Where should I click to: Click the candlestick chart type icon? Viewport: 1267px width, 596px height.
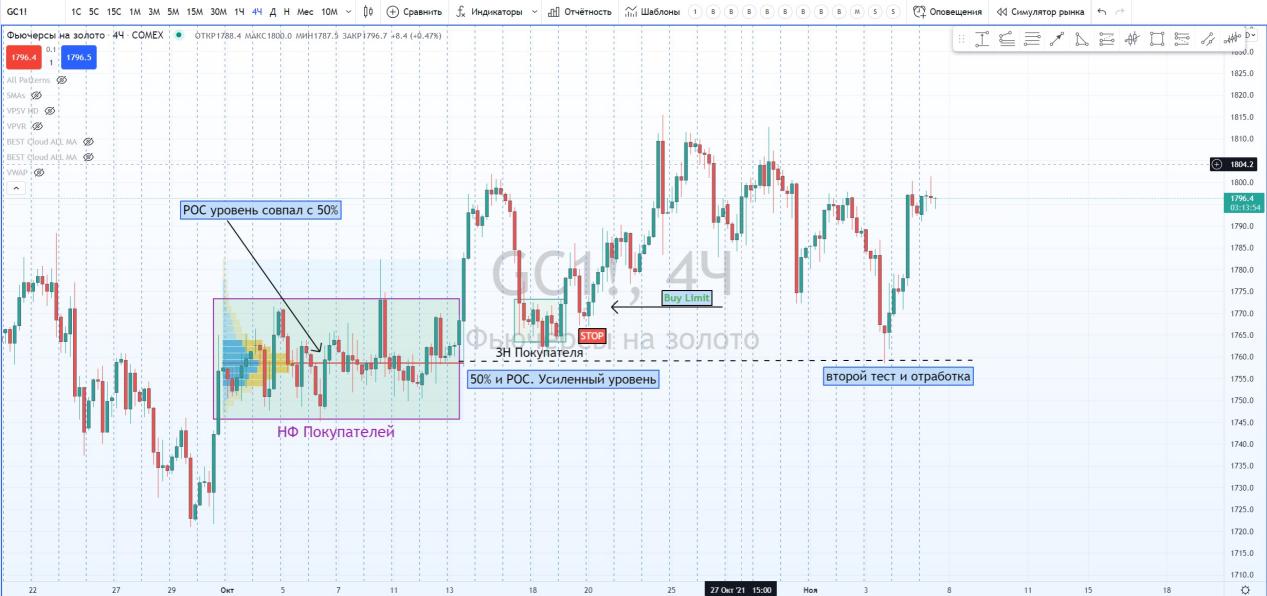[368, 12]
